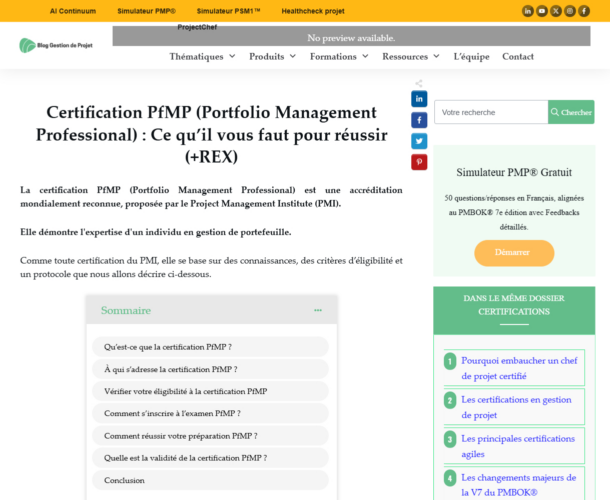This screenshot has height=500, width=610.
Task: Open the Facebook icon in the top bar
Action: point(584,11)
